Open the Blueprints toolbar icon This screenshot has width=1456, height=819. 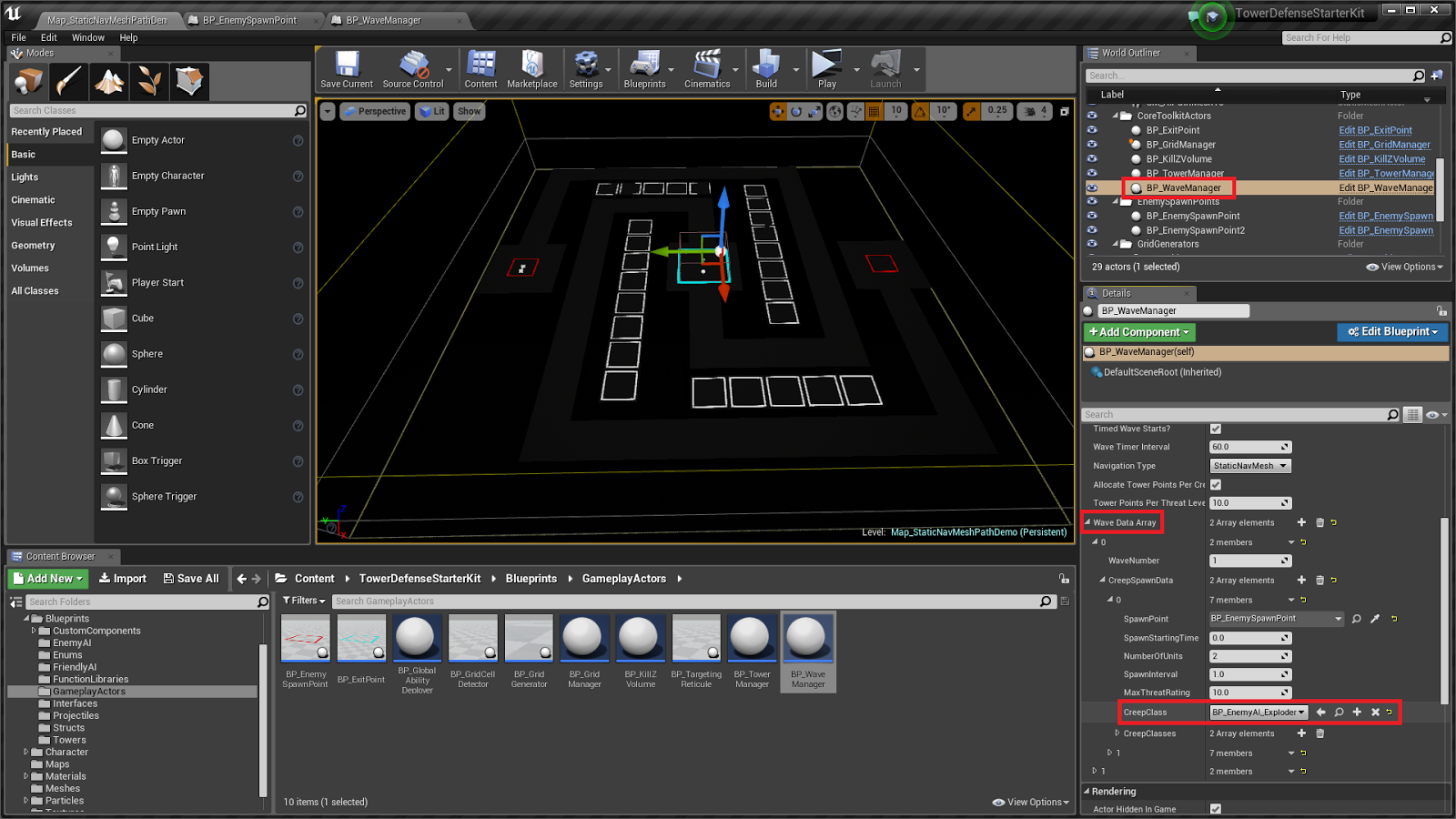pyautogui.click(x=644, y=69)
